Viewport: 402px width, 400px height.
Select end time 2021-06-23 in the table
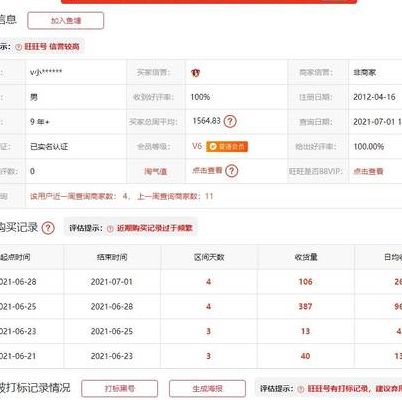pyautogui.click(x=112, y=356)
